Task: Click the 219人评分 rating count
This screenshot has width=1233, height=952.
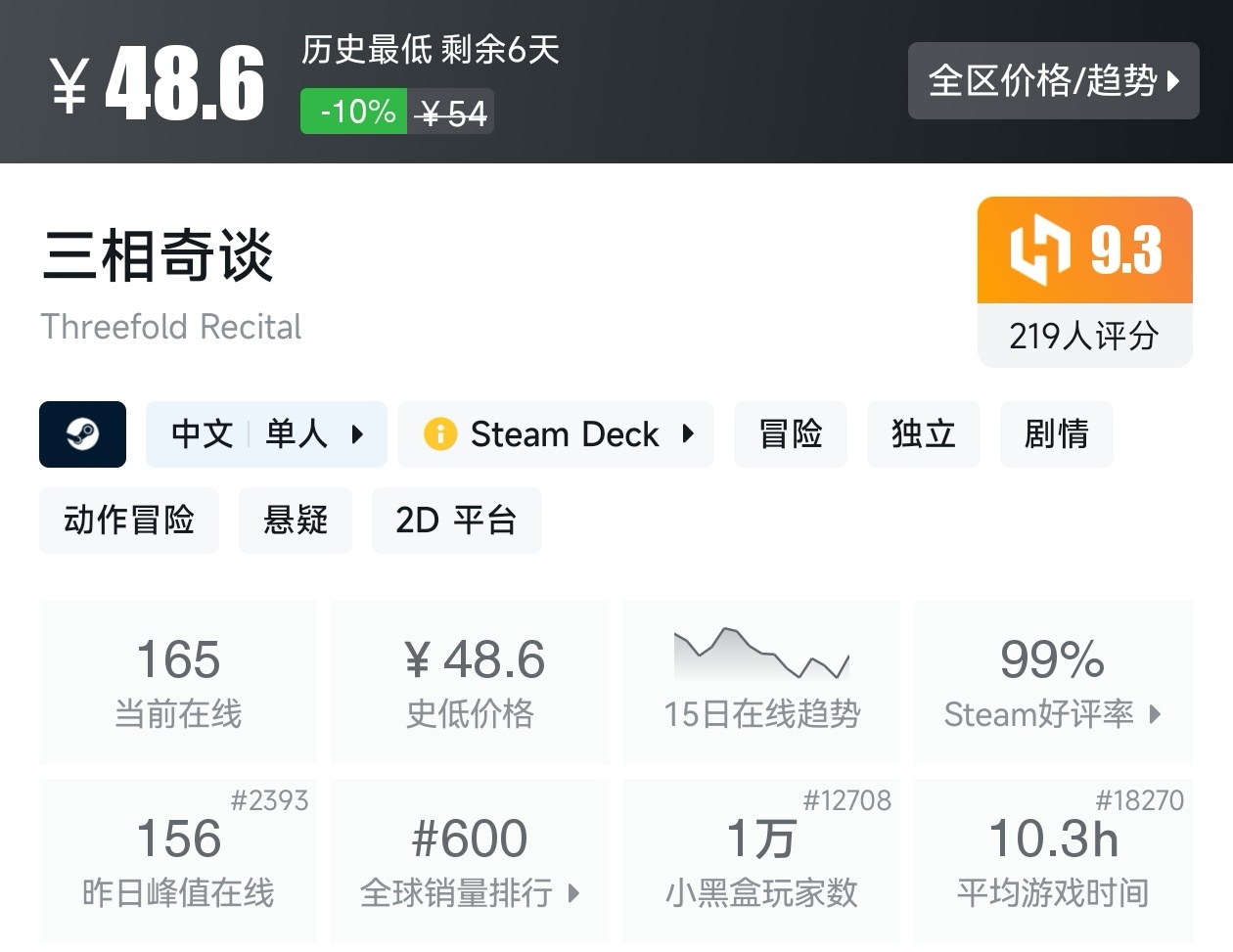Action: point(1083,337)
